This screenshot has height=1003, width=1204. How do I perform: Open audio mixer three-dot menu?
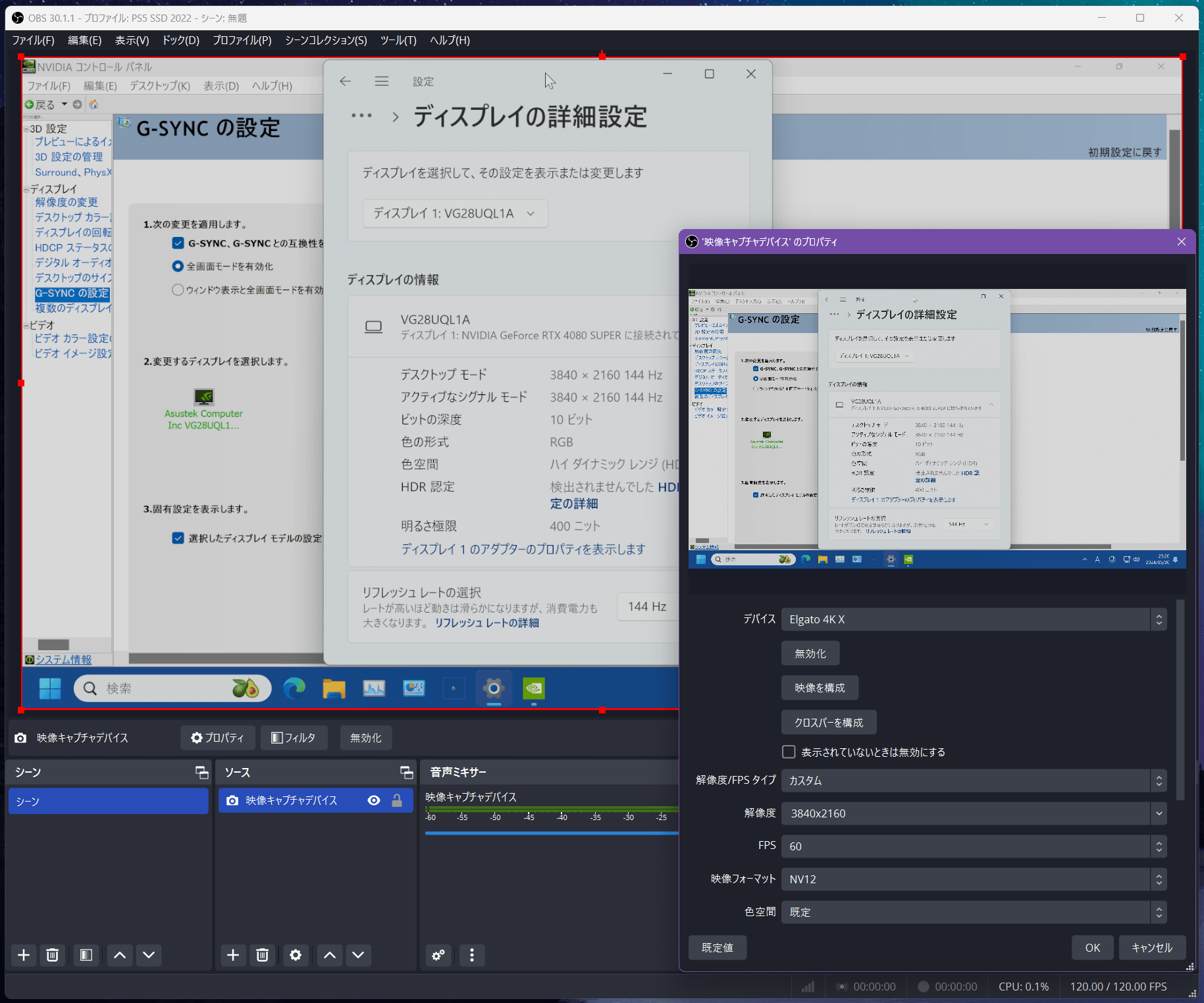coord(471,955)
